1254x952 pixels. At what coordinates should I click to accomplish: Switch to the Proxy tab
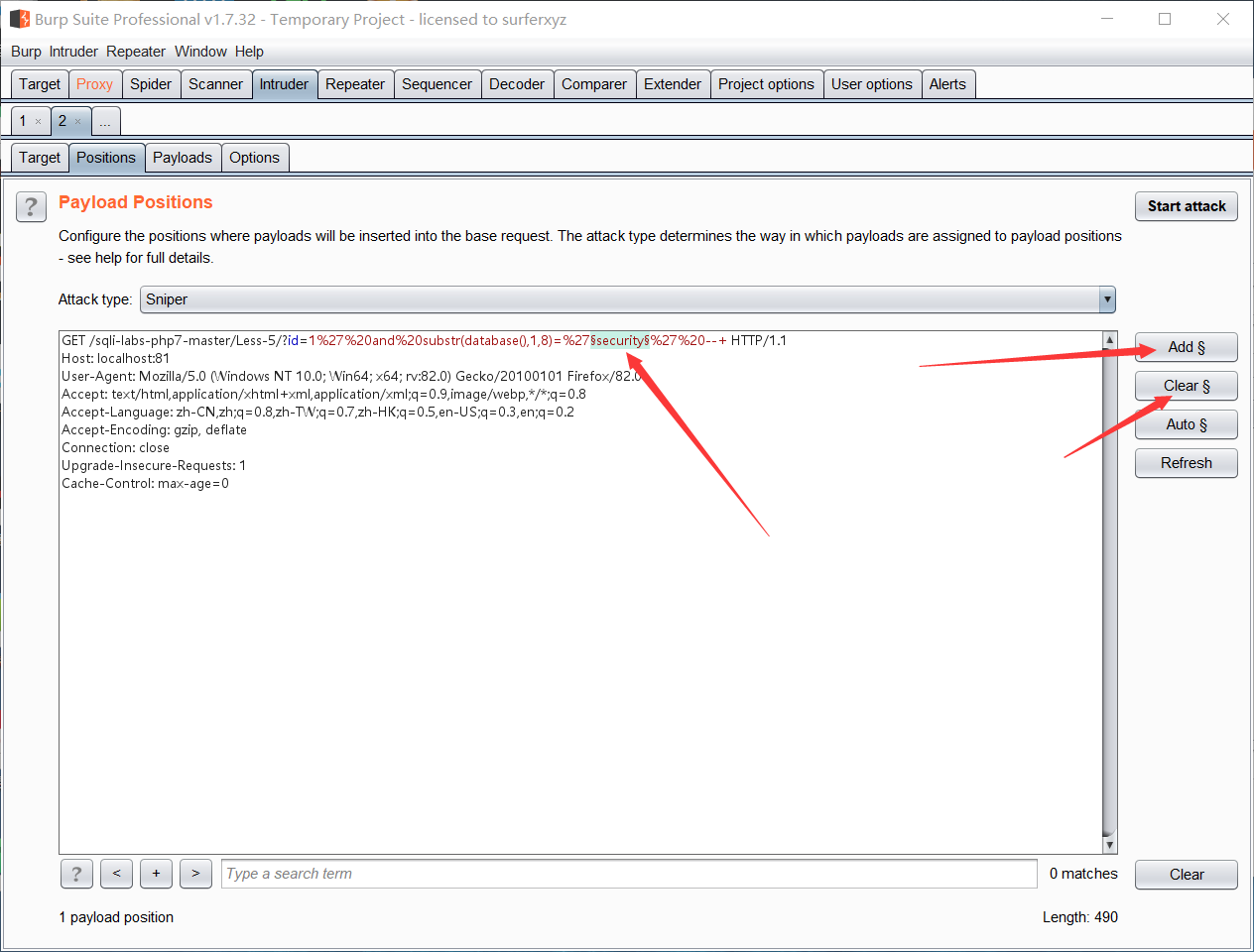(x=95, y=84)
